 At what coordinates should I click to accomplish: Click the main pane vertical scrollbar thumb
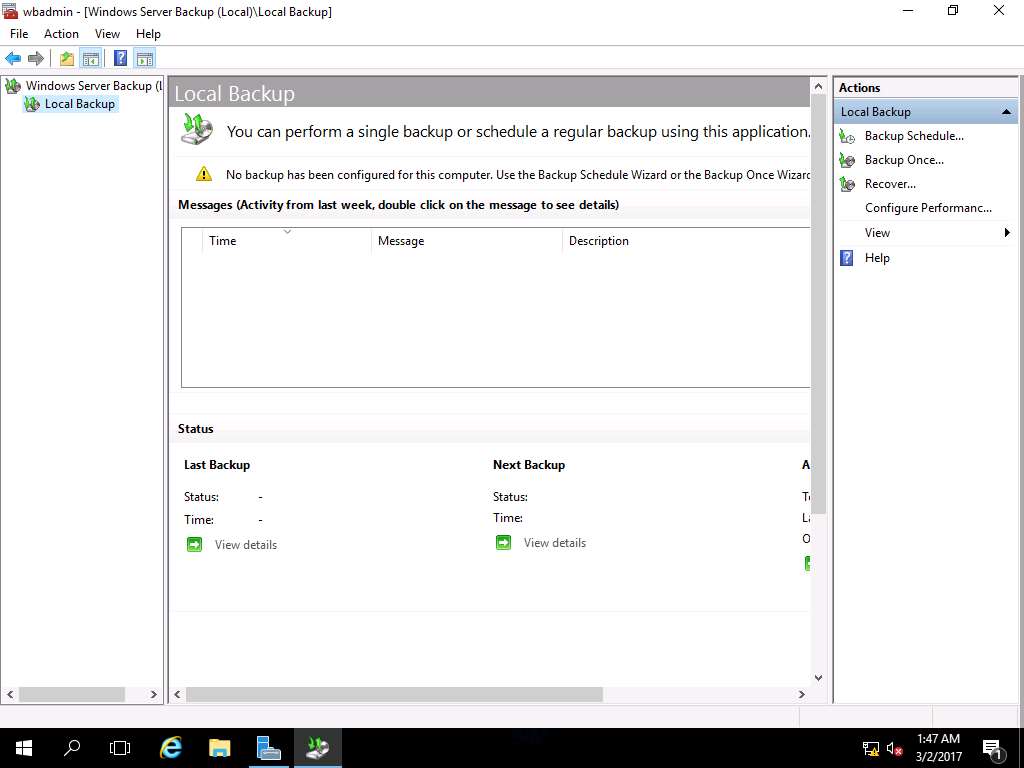pyautogui.click(x=818, y=304)
